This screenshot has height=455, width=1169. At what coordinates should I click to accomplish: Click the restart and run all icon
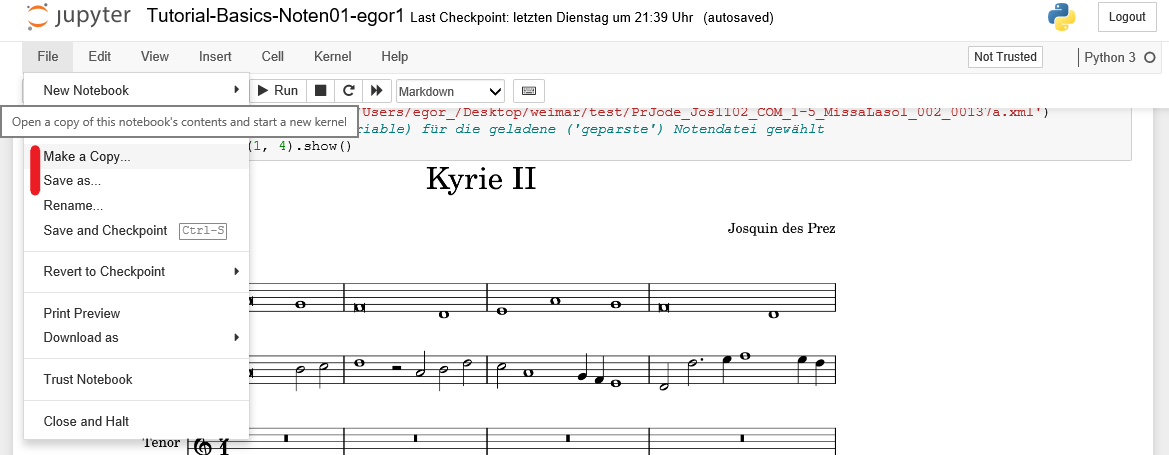click(376, 91)
